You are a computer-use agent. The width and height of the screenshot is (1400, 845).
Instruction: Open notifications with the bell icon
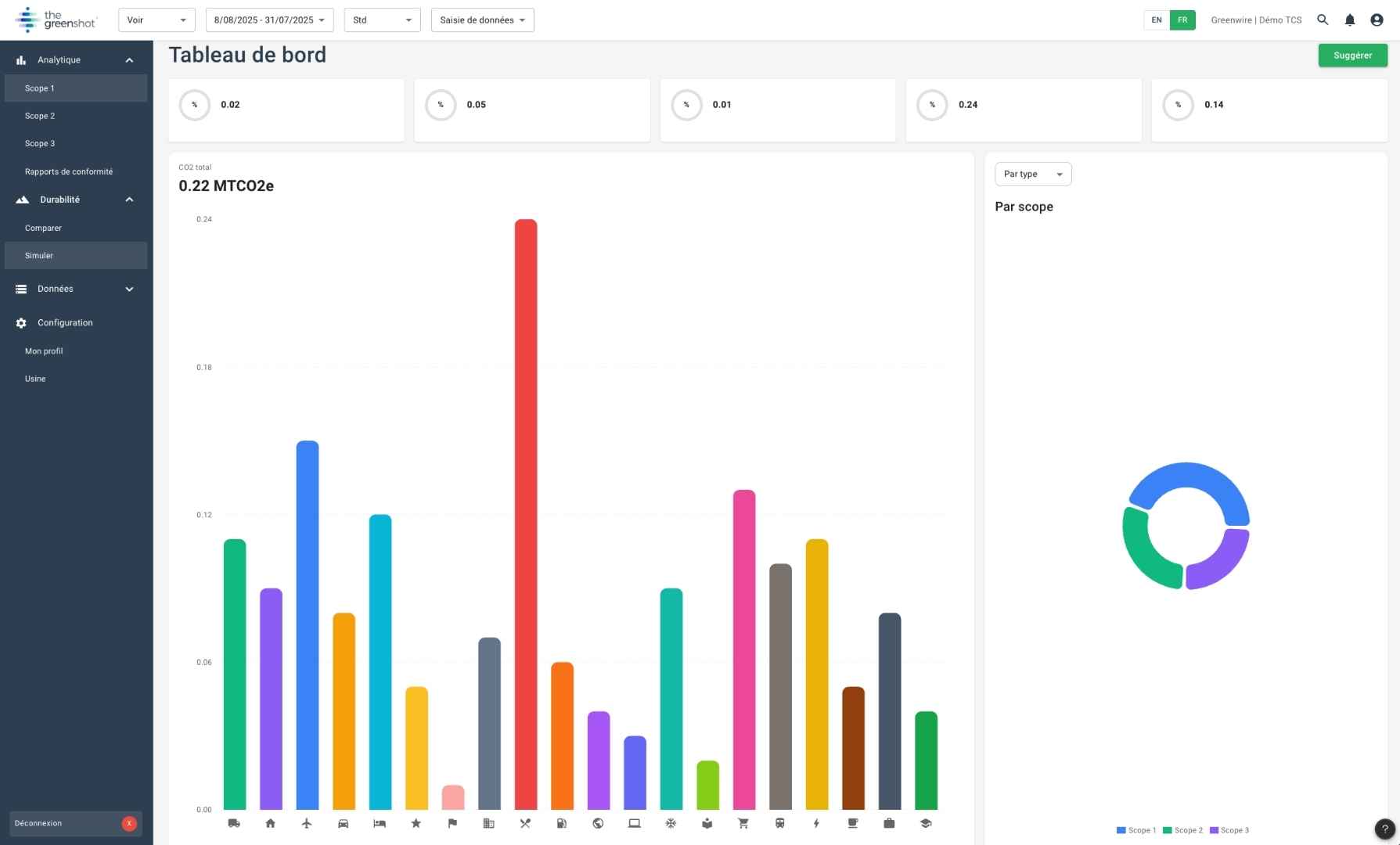(x=1349, y=20)
